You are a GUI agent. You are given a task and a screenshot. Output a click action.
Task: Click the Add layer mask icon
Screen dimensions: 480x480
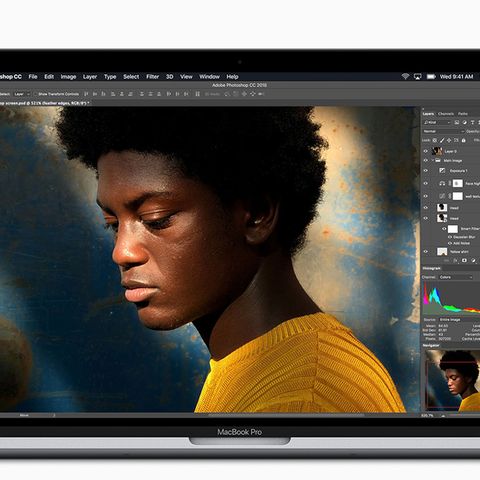click(x=464, y=260)
